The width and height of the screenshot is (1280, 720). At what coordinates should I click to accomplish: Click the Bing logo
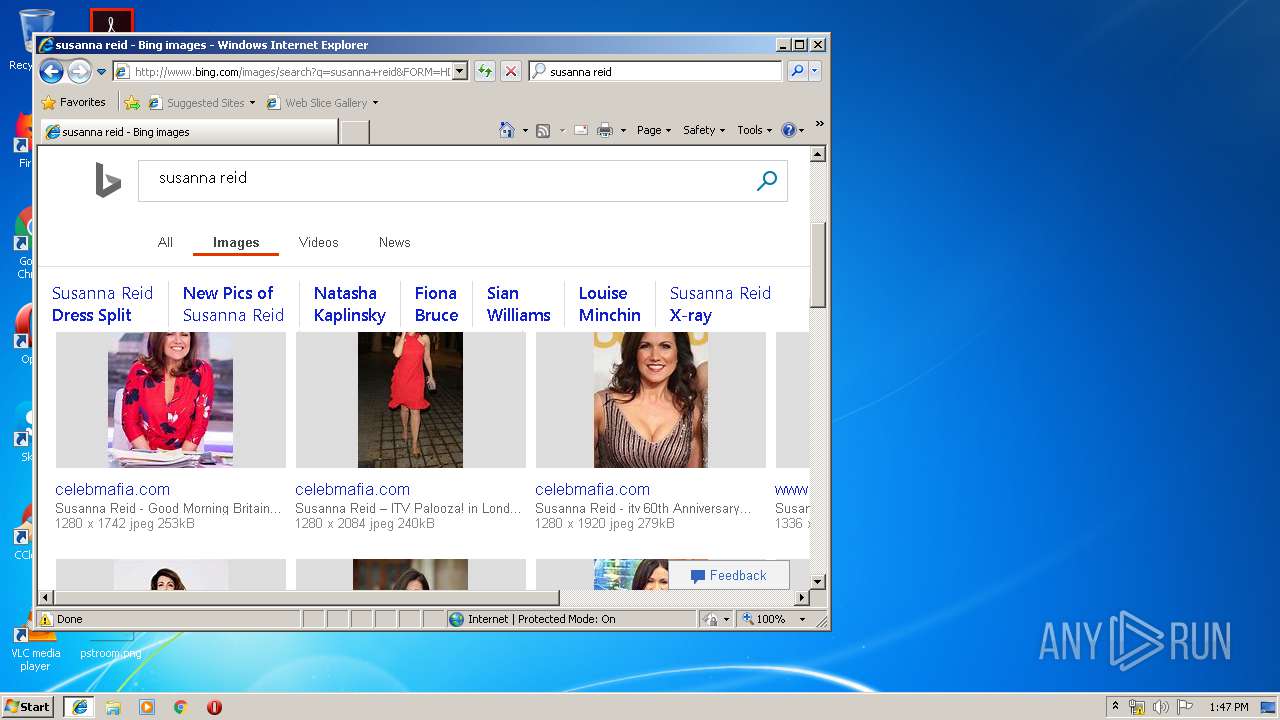pyautogui.click(x=108, y=180)
